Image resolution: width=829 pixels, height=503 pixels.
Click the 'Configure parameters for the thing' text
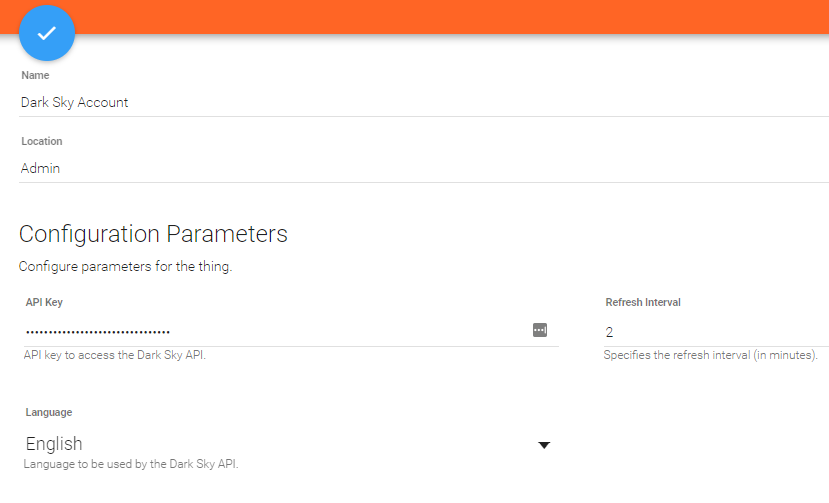[x=125, y=267]
